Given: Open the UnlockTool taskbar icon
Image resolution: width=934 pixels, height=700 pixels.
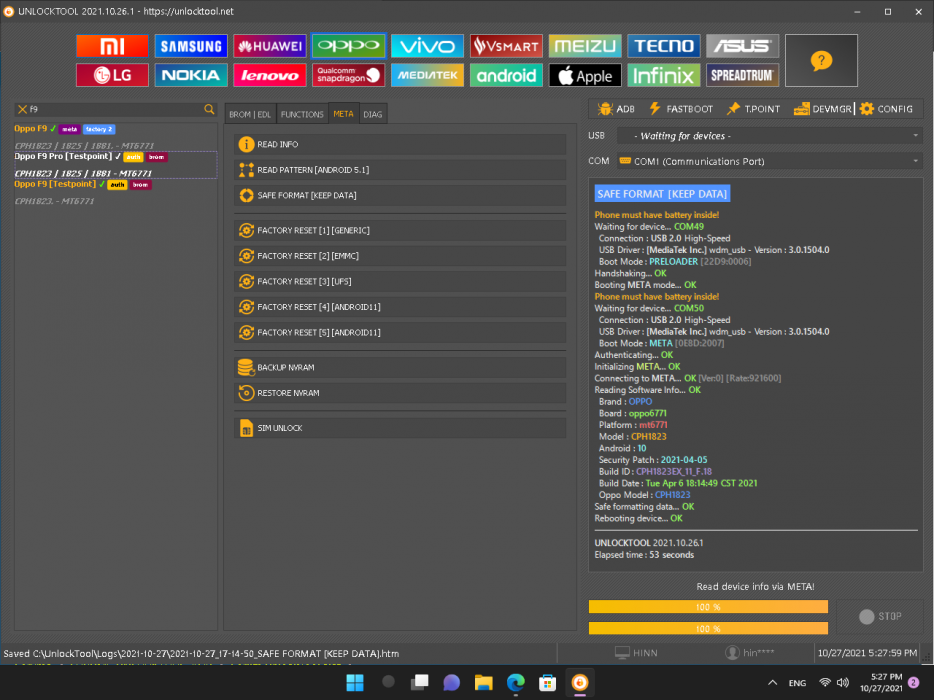Looking at the screenshot, I should pos(580,682).
